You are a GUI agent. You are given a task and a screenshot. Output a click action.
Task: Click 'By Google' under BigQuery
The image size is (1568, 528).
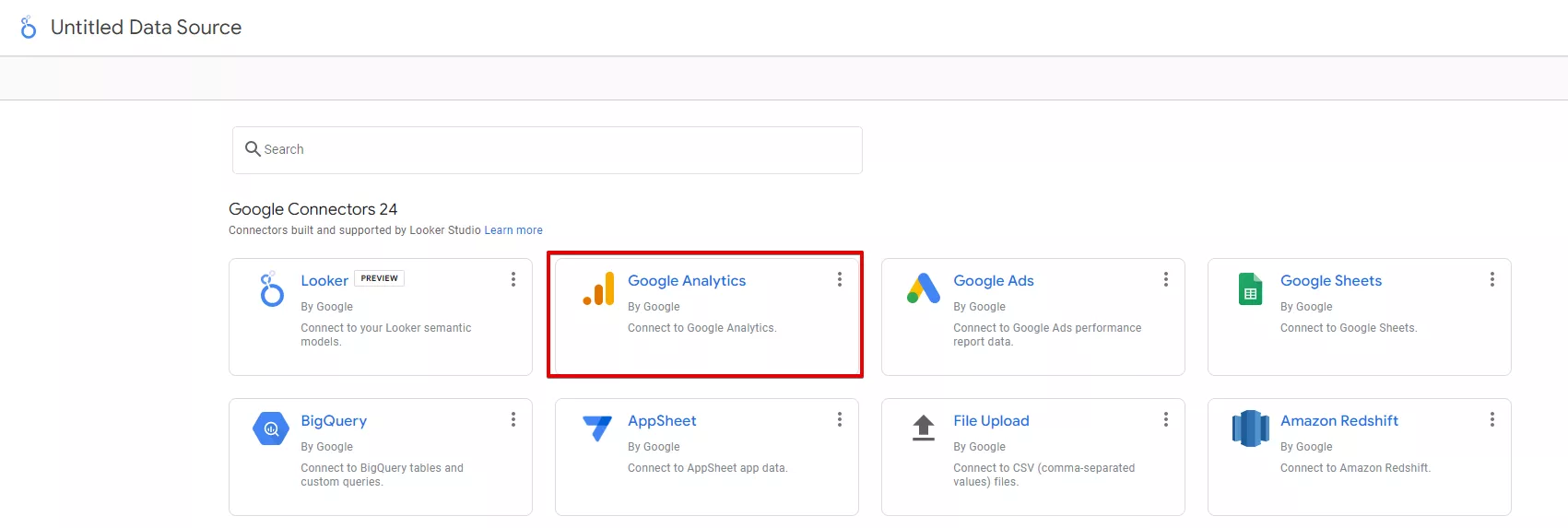326,447
